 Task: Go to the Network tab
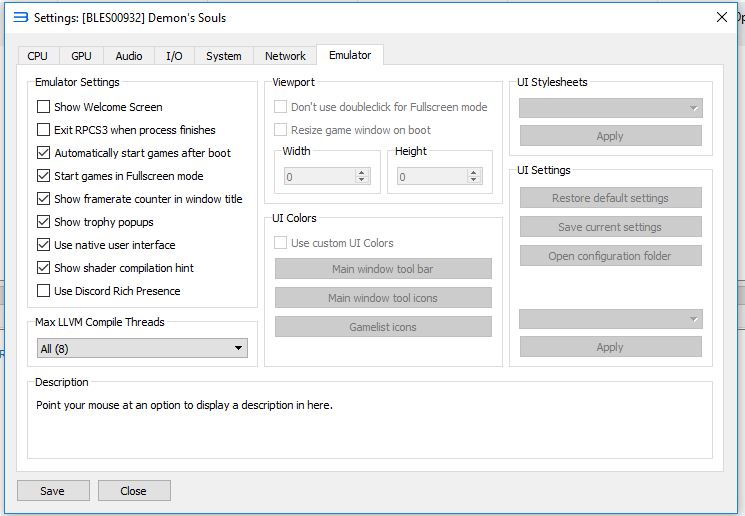coord(285,56)
